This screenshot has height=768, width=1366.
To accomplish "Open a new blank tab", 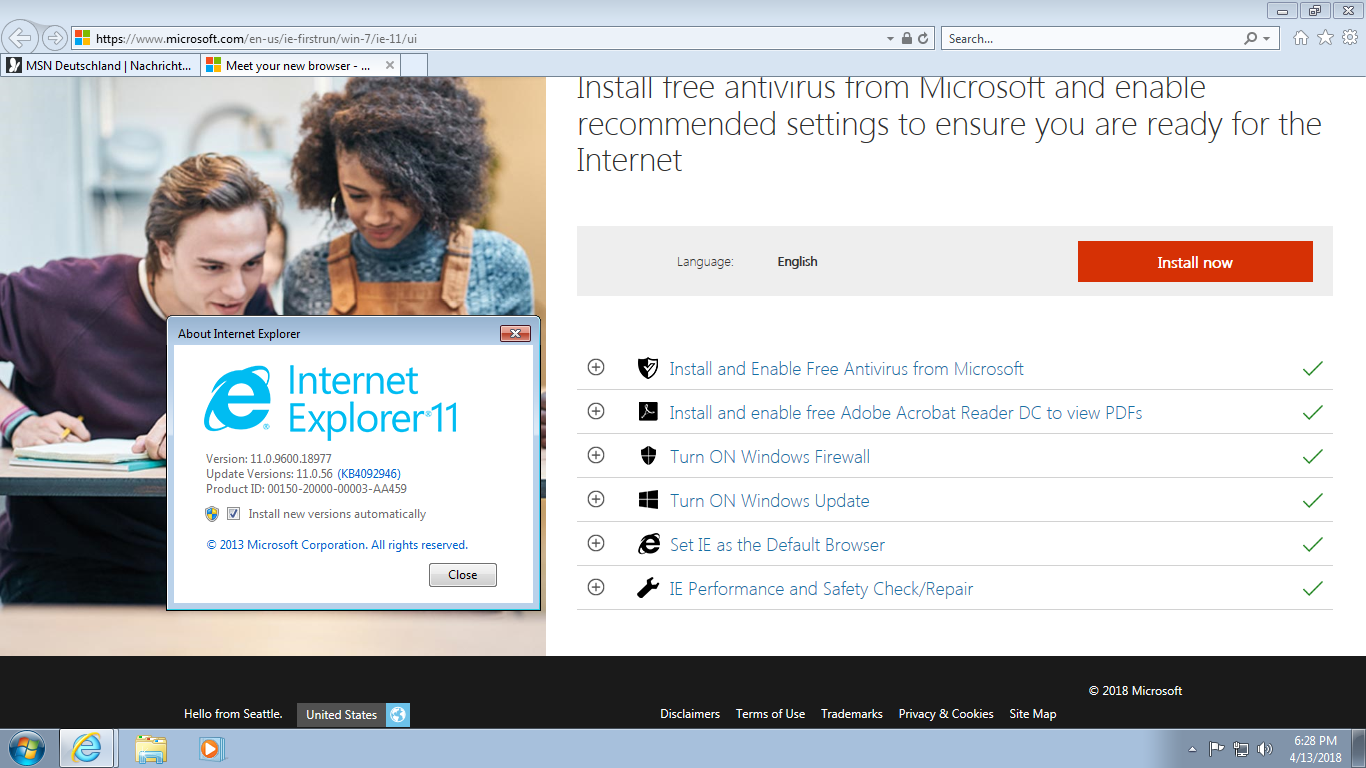I will 414,65.
